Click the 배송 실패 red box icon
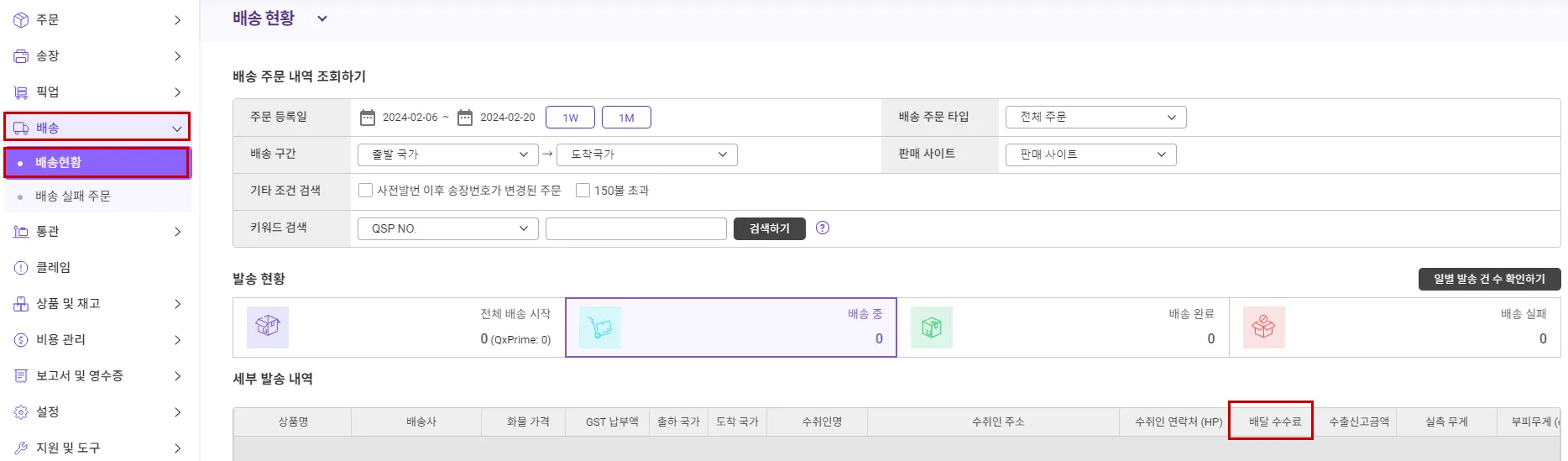 click(x=1263, y=327)
